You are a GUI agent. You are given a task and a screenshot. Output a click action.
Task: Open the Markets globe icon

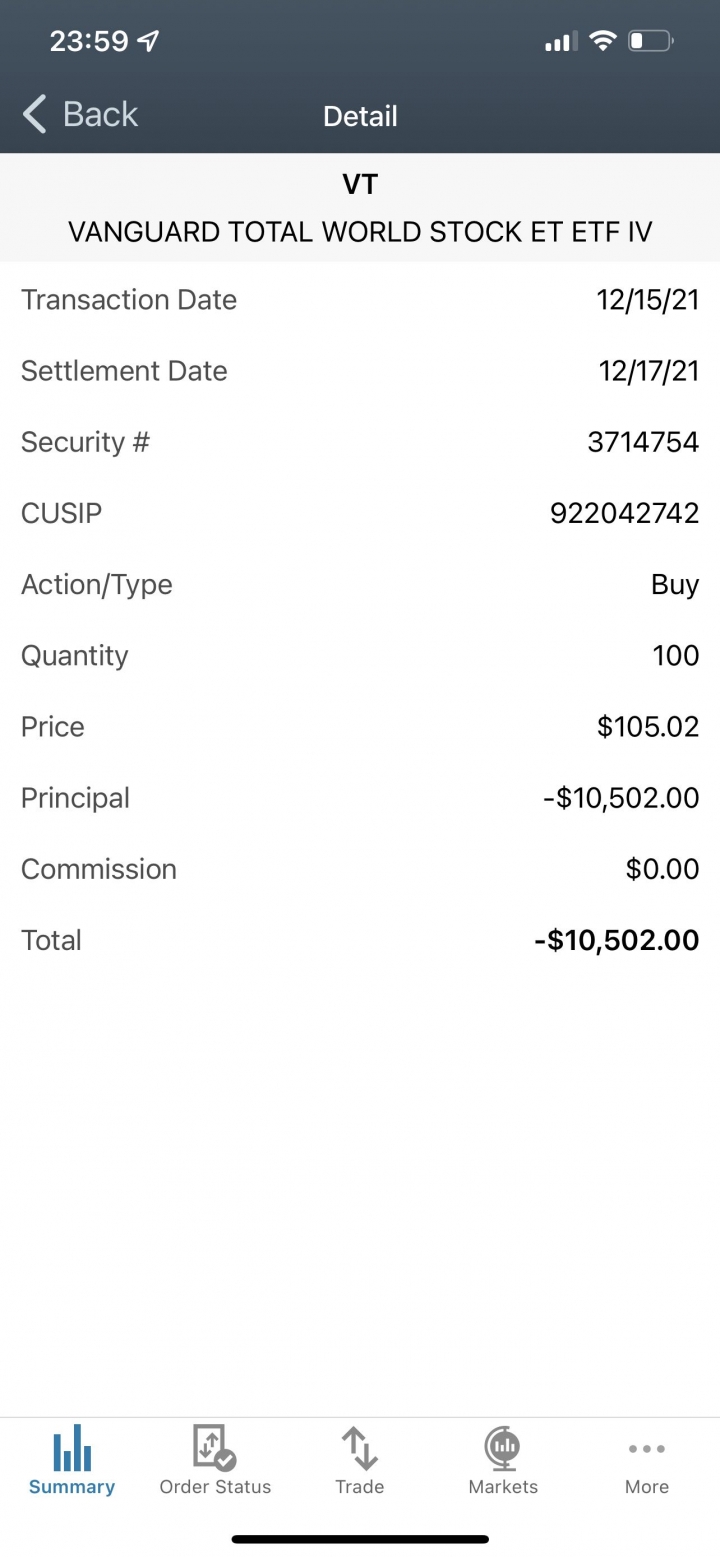[x=503, y=1448]
